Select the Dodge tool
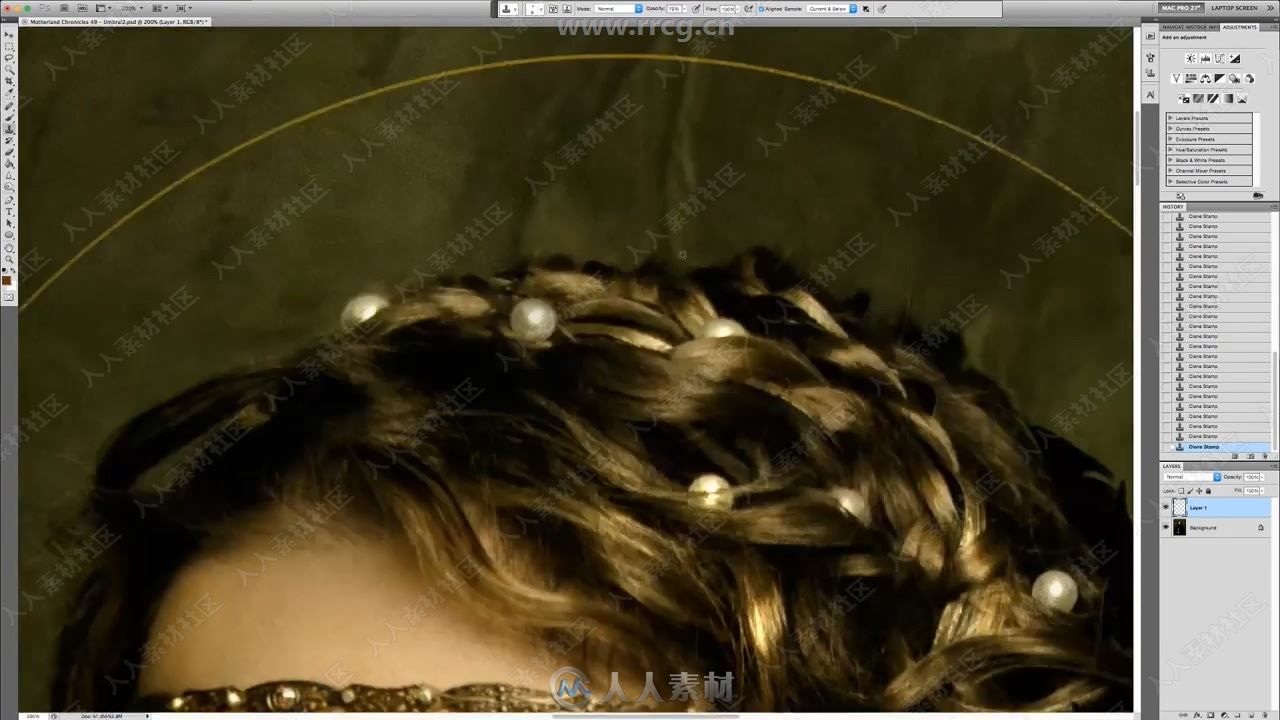The width and height of the screenshot is (1280, 720). click(9, 188)
